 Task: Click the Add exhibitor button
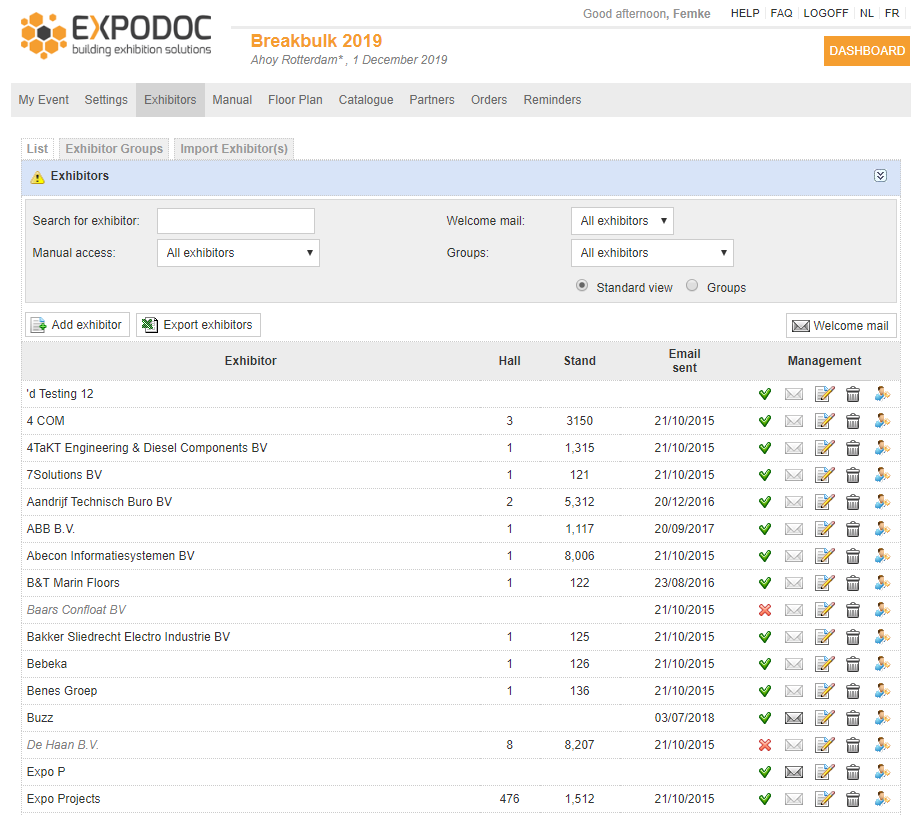click(x=77, y=325)
